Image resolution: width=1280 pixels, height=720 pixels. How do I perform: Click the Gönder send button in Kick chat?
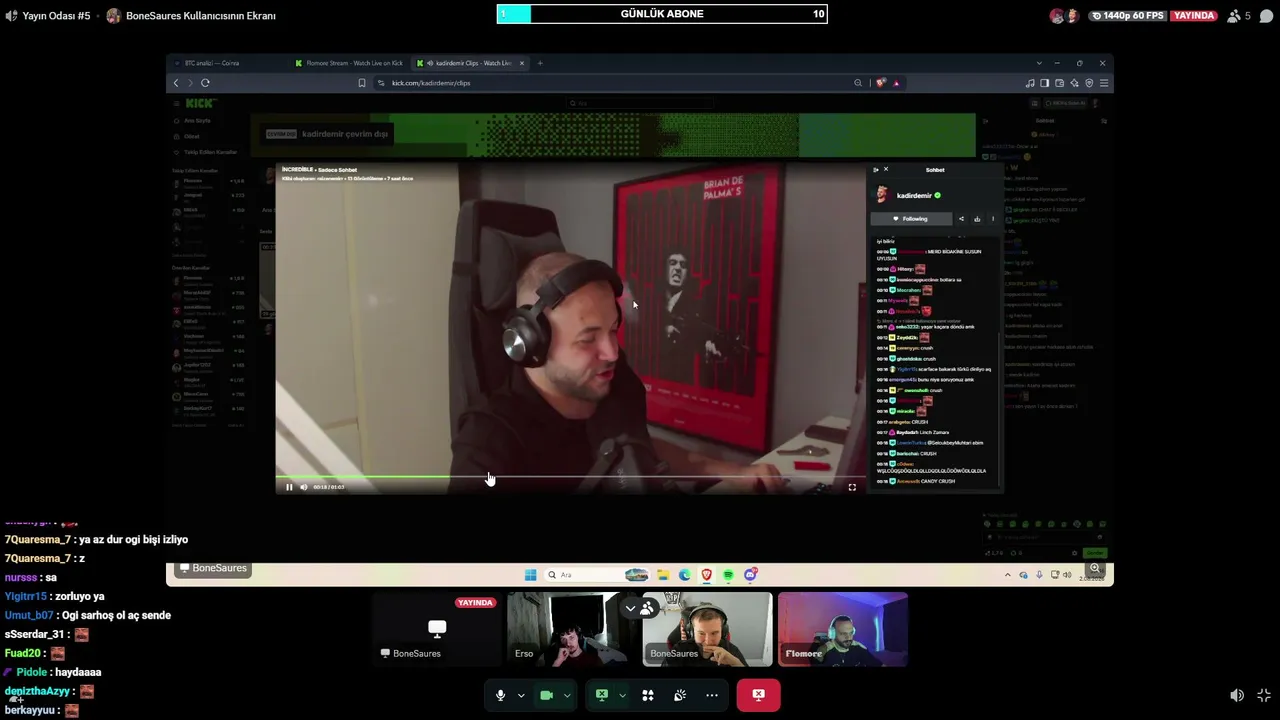pos(1095,553)
